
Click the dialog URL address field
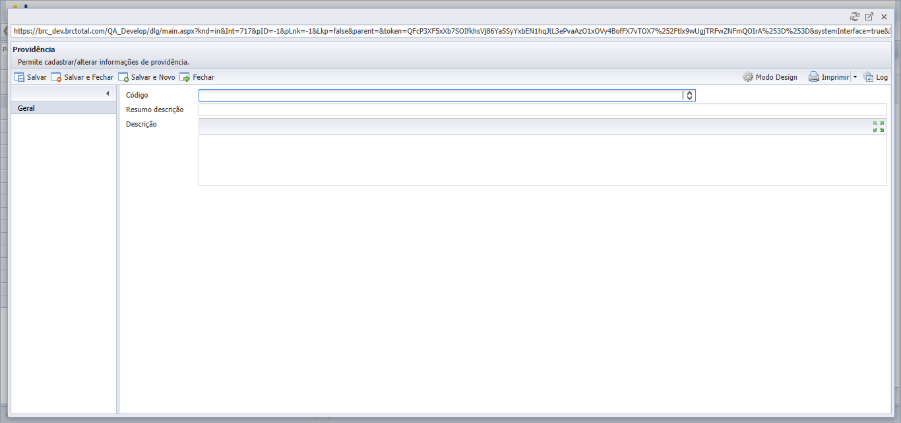point(451,31)
